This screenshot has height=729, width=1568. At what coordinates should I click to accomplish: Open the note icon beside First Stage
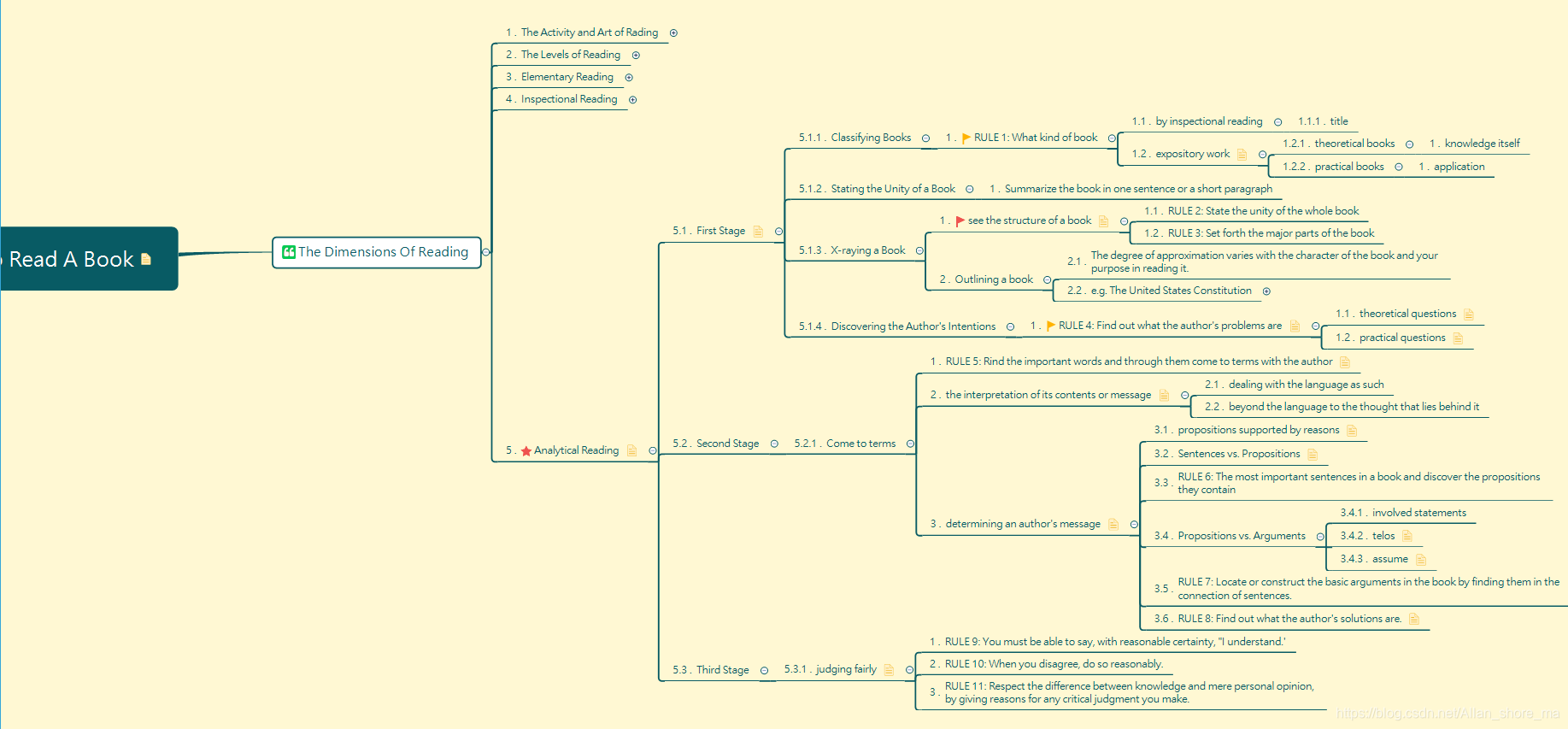(758, 231)
